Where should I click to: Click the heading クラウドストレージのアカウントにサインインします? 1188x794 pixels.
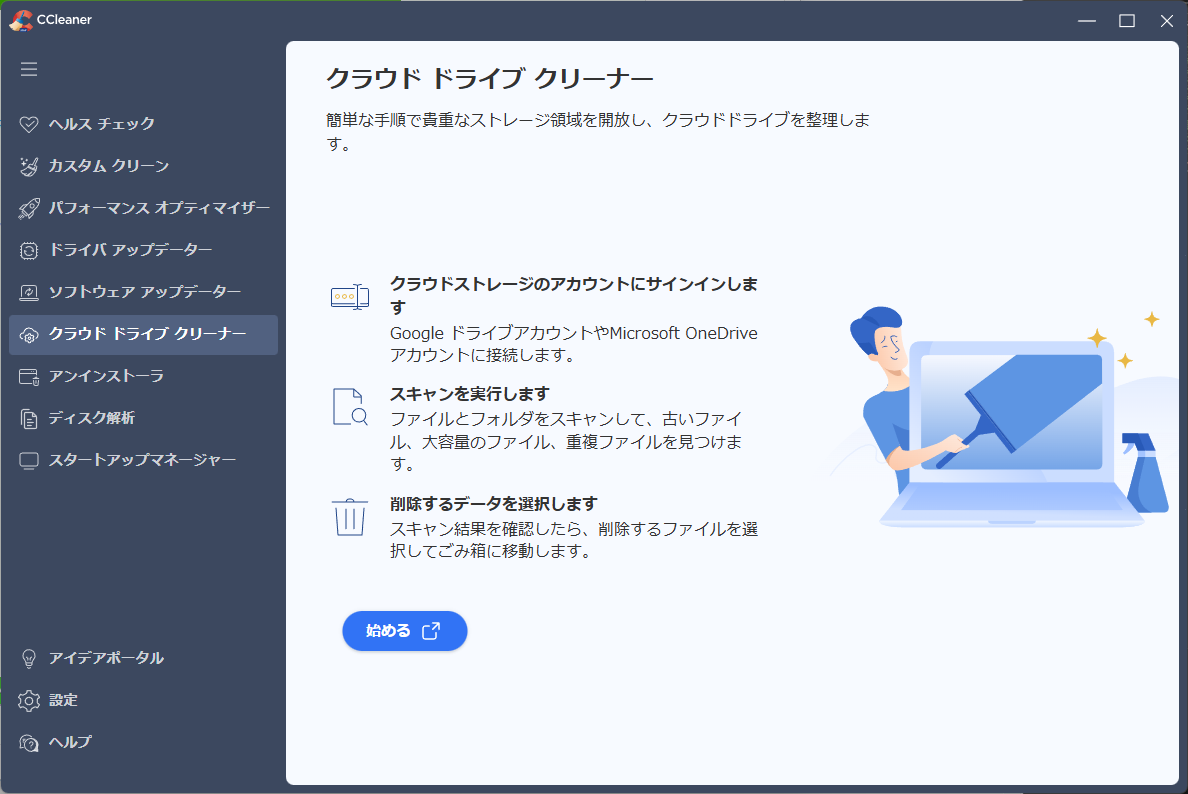coord(574,295)
